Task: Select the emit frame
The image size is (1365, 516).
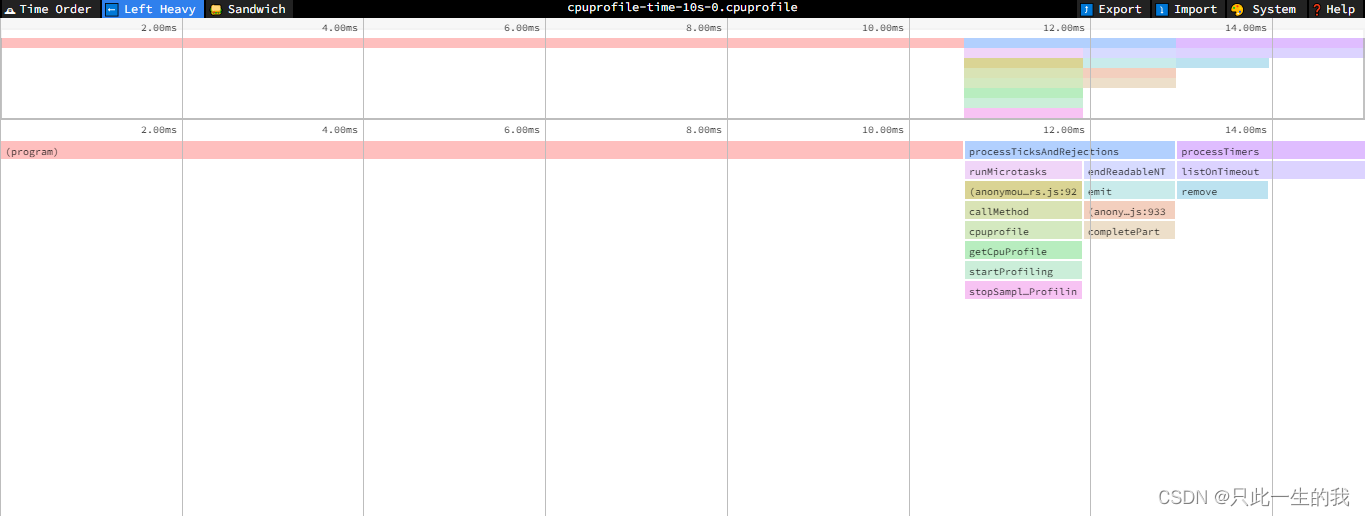Action: point(1129,191)
